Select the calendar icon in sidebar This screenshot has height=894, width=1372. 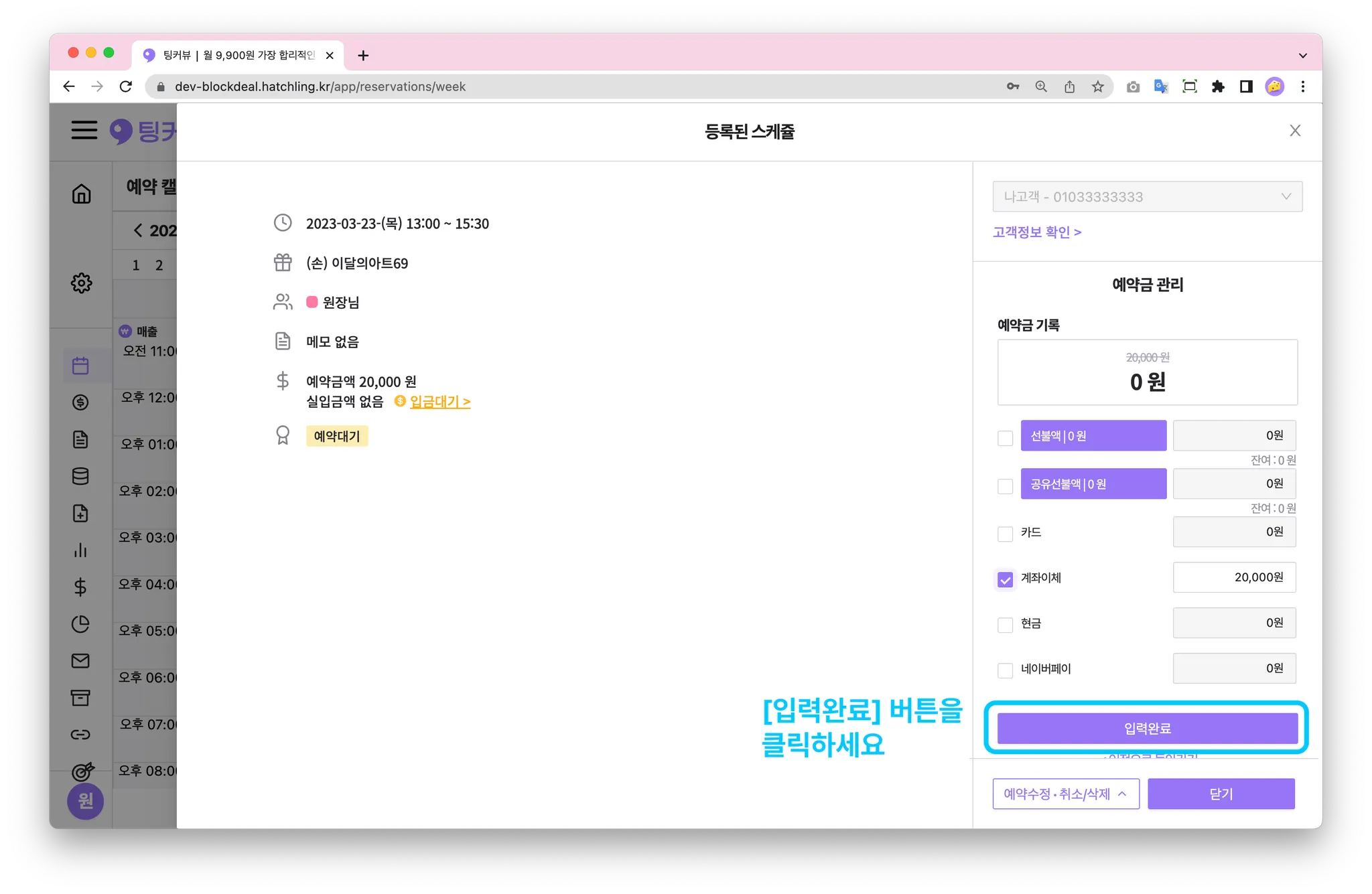coord(80,366)
